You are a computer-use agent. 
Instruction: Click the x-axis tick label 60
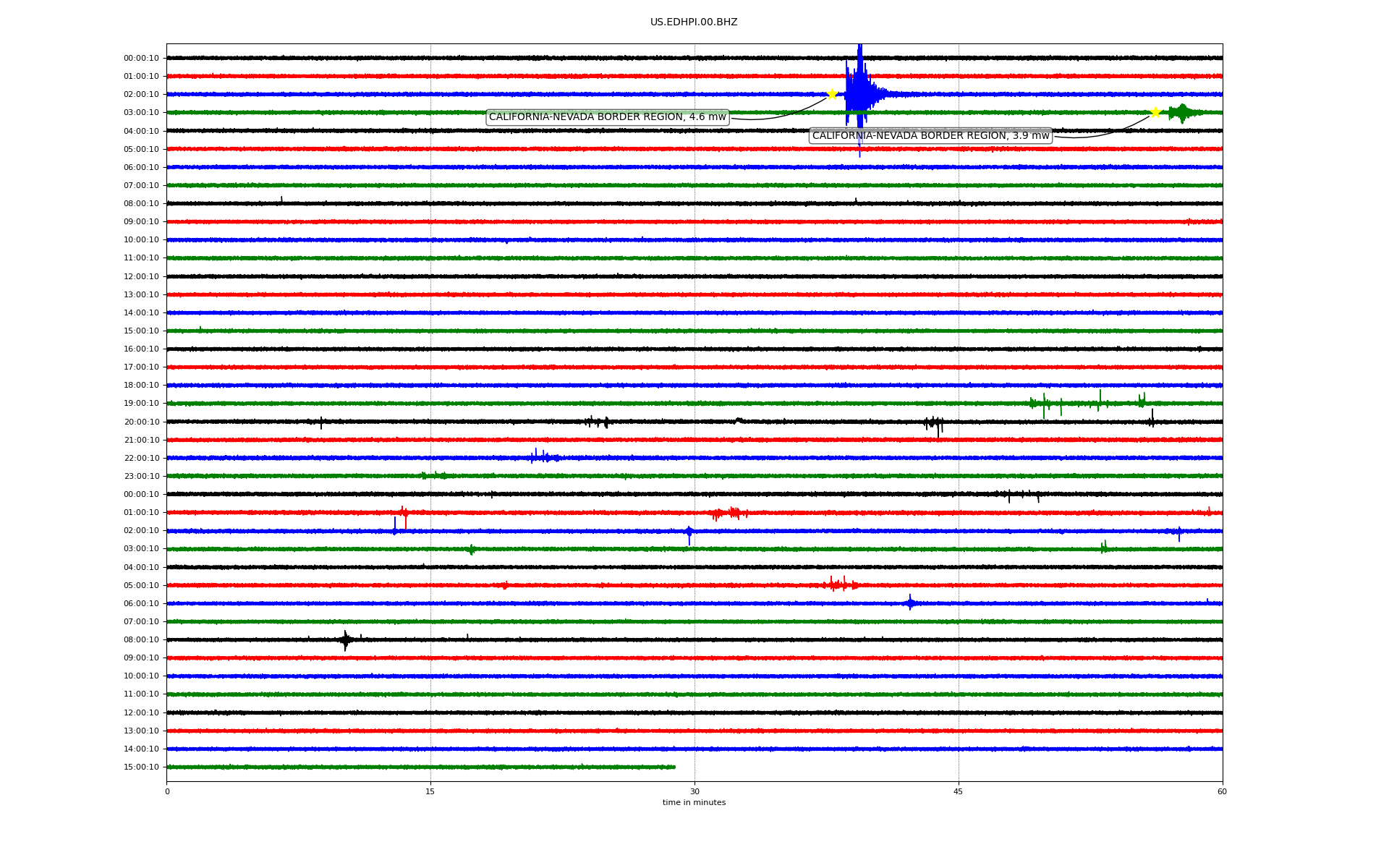tap(1222, 791)
